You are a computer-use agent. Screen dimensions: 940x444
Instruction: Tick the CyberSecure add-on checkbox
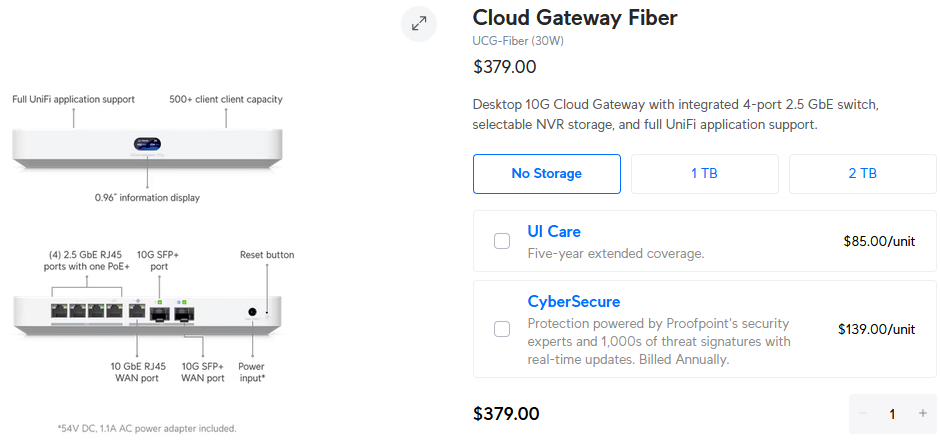502,329
